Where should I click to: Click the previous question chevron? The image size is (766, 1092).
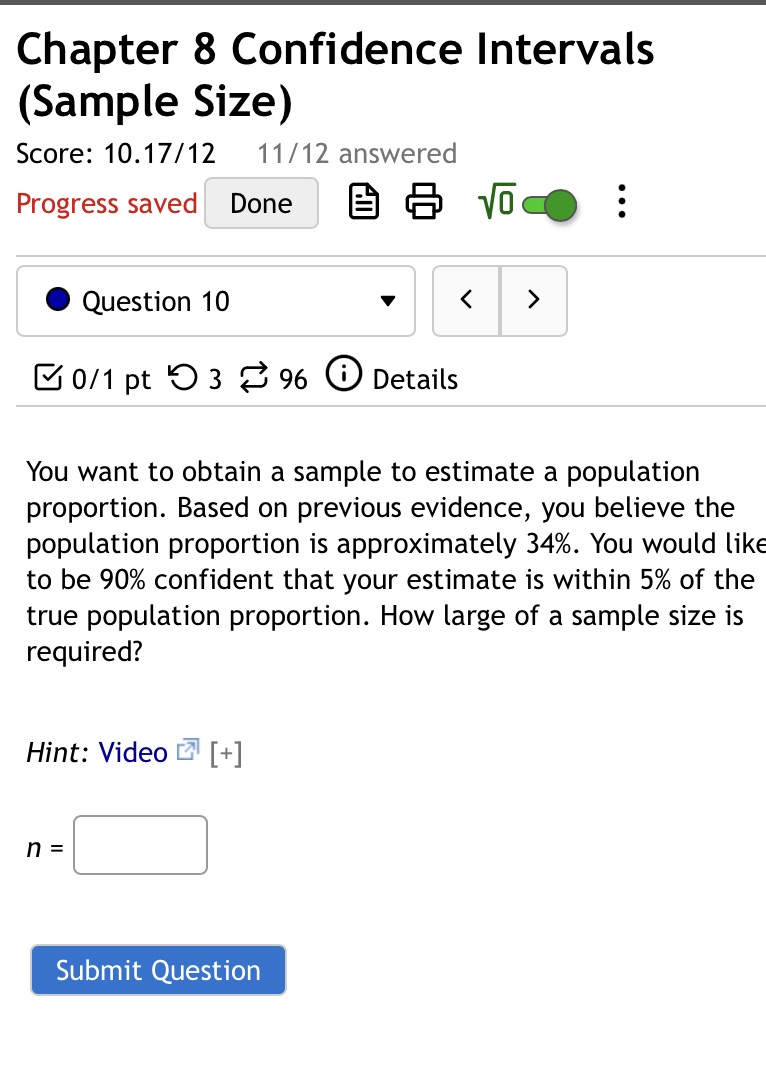point(466,299)
